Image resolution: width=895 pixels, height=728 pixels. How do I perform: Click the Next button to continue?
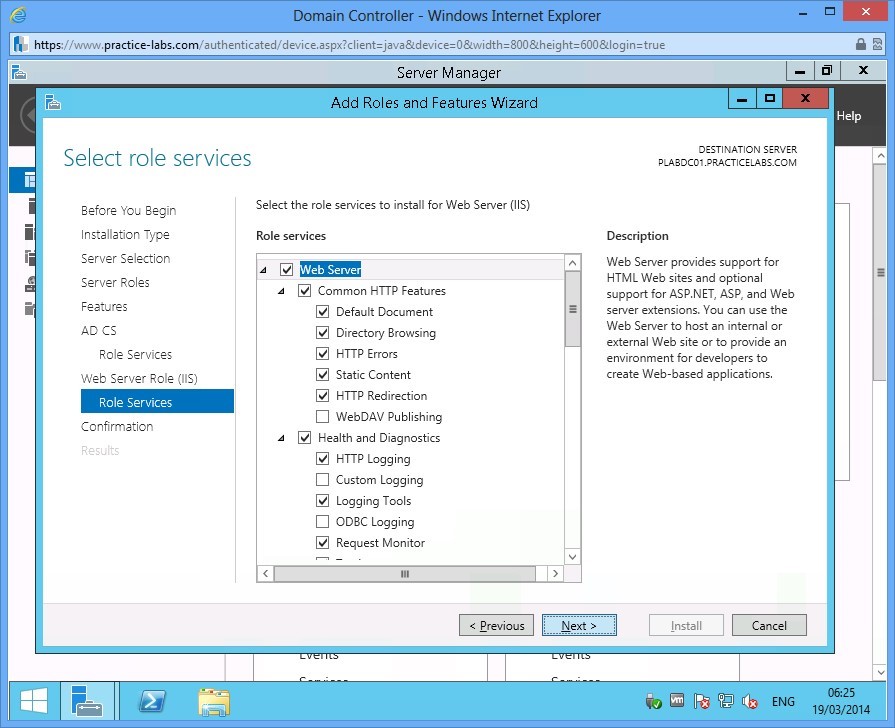579,625
